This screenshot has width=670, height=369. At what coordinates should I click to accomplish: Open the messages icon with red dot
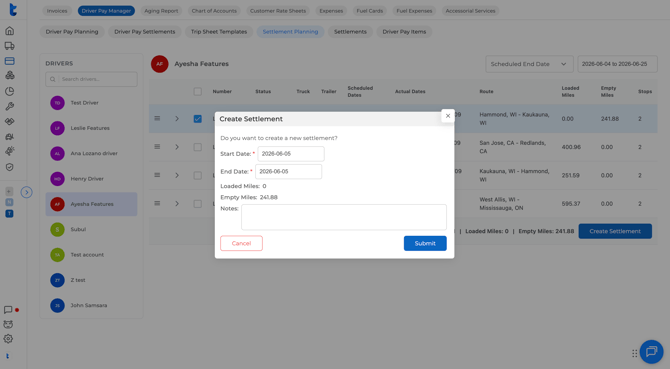pyautogui.click(x=9, y=310)
